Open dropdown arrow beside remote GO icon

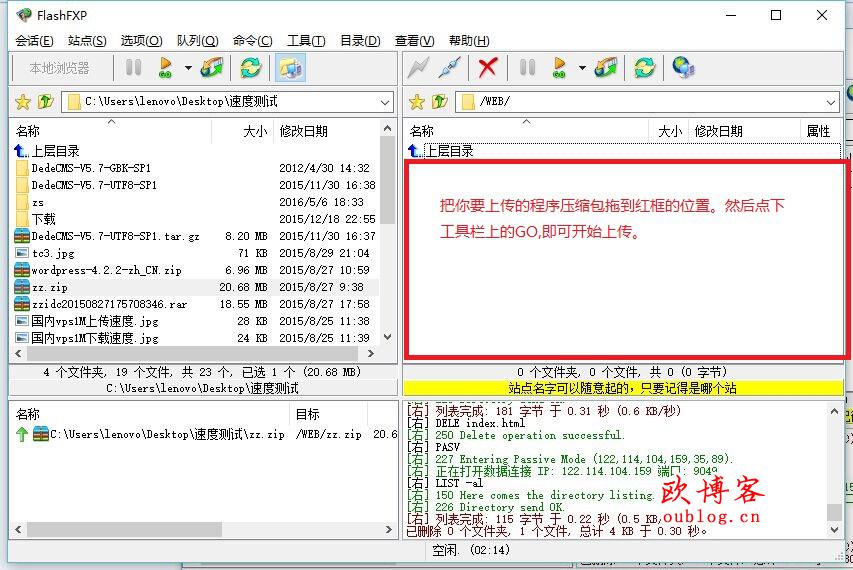pyautogui.click(x=582, y=68)
